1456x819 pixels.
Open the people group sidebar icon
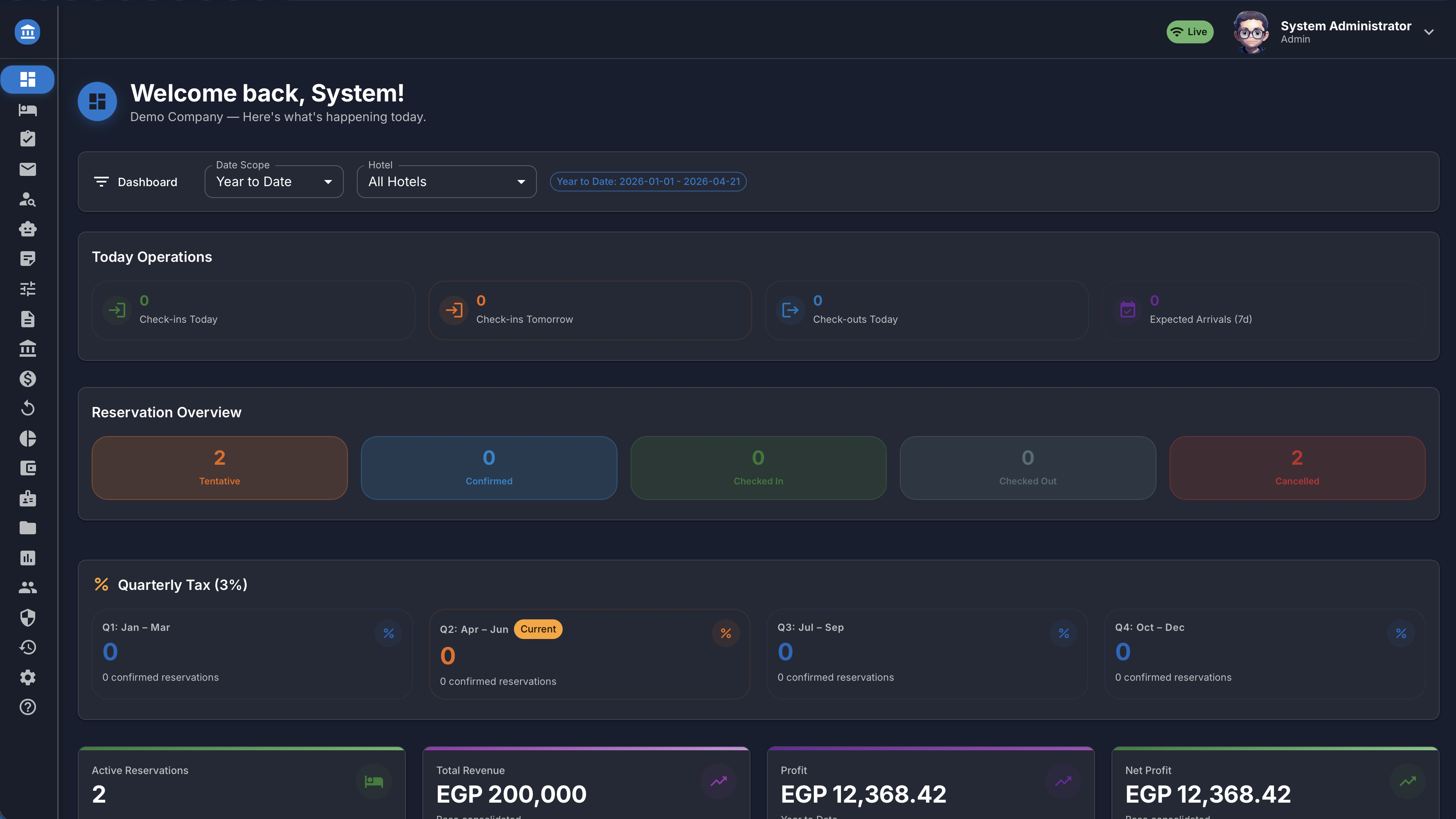27,588
